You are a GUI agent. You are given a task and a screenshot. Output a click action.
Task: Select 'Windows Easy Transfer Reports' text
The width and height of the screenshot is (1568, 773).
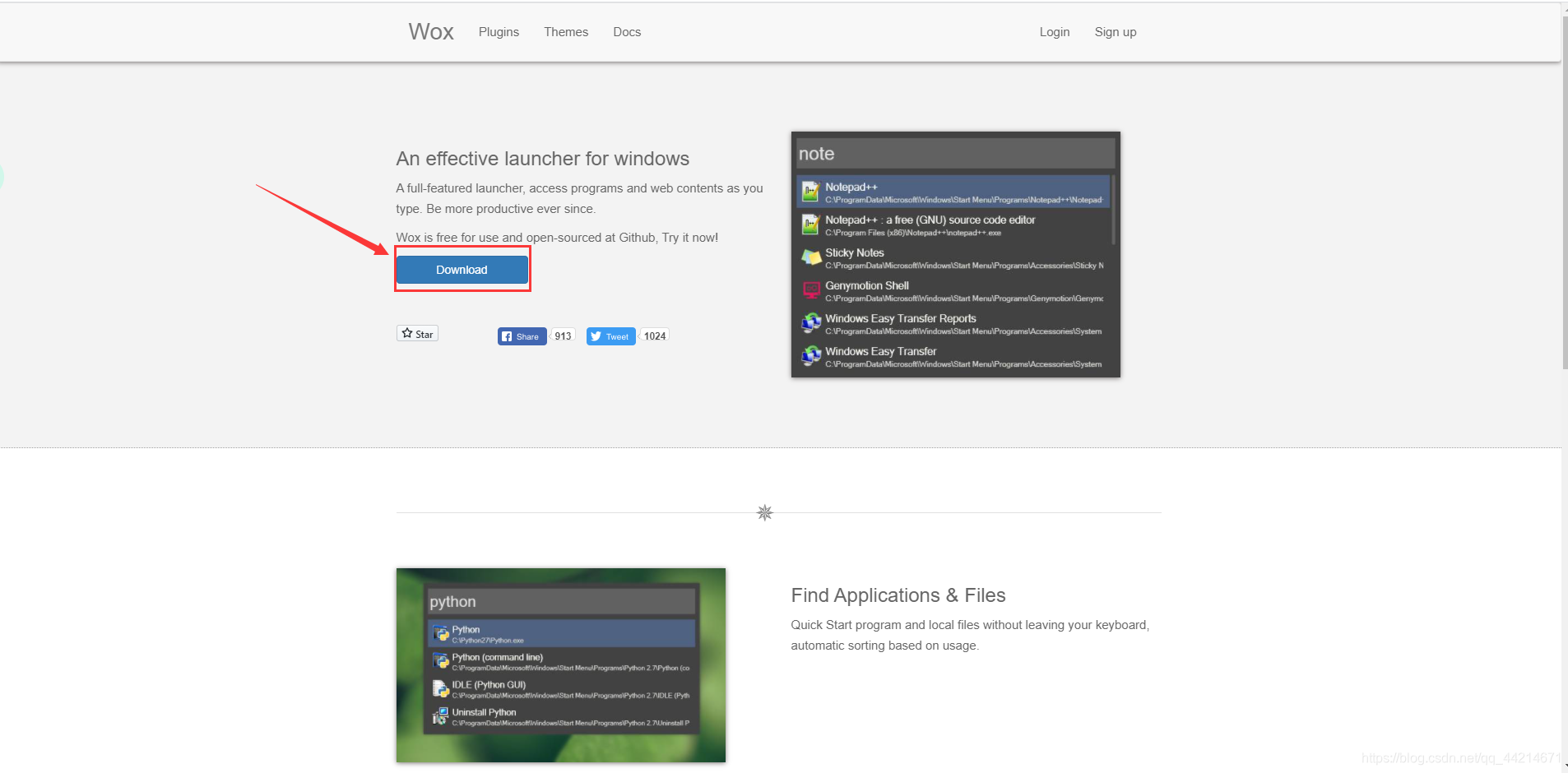(x=900, y=319)
